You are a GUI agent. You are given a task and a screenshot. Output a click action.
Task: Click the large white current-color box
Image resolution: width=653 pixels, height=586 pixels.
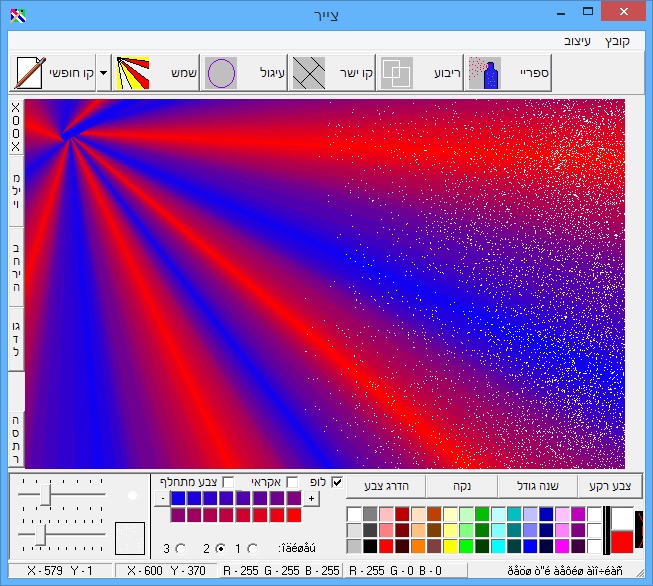pos(622,519)
